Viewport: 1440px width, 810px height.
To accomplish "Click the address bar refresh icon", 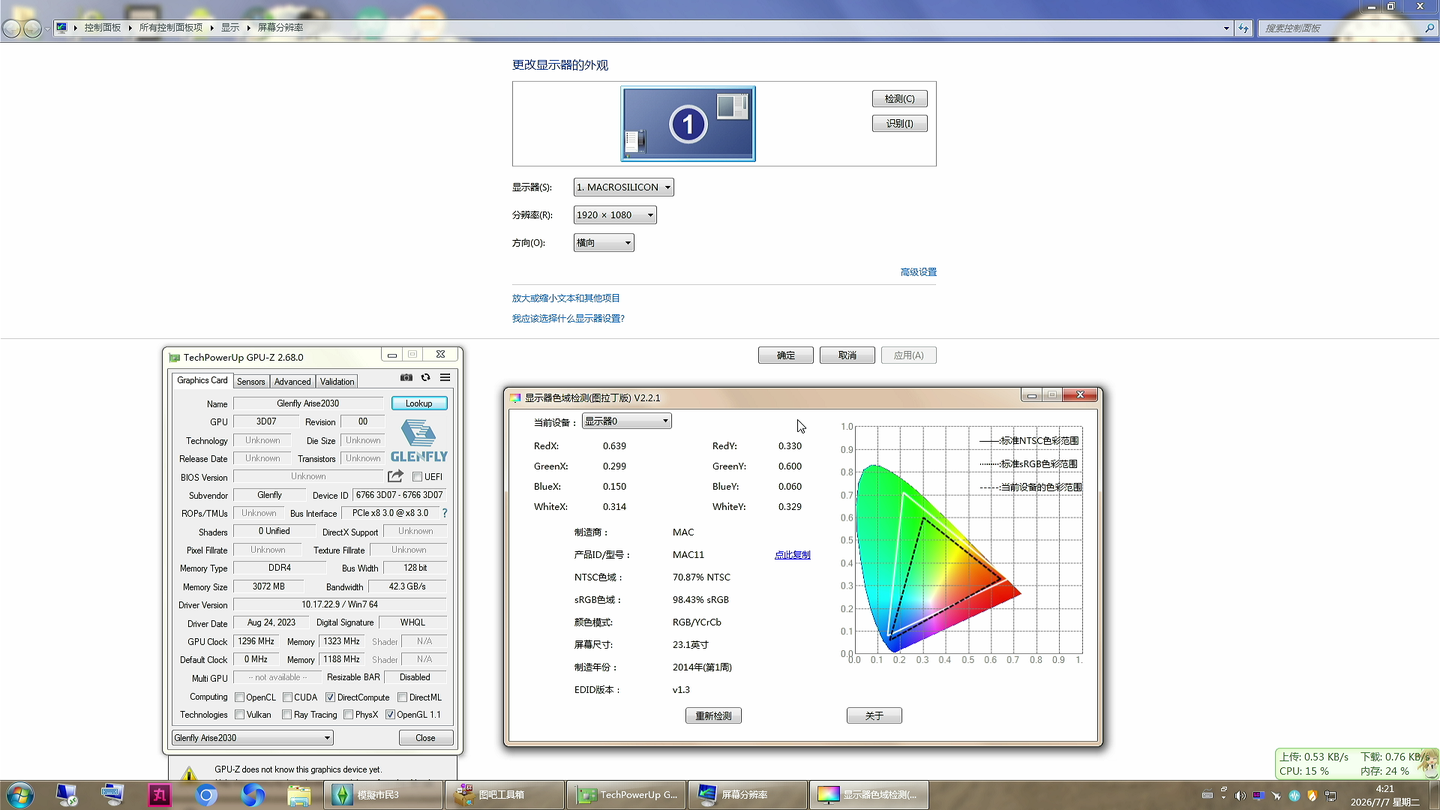I will 1243,28.
